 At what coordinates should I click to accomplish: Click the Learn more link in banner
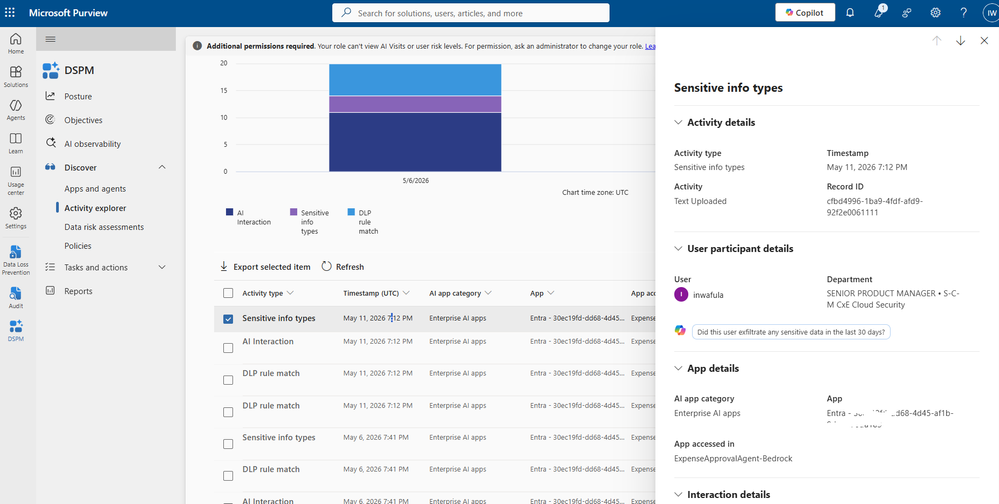tap(650, 46)
